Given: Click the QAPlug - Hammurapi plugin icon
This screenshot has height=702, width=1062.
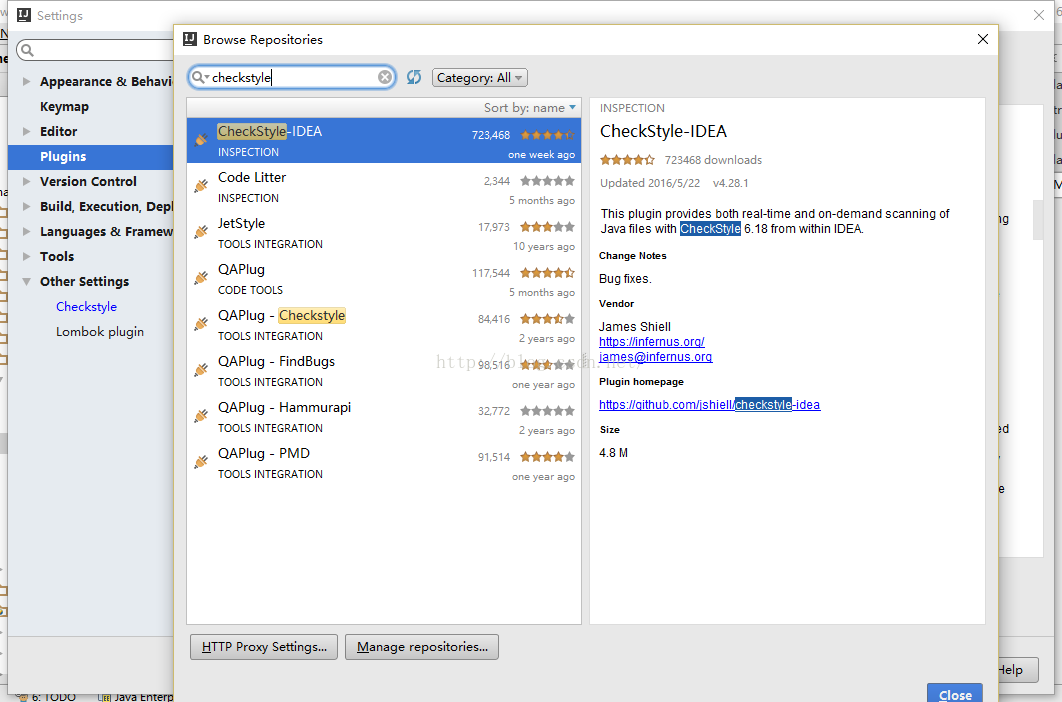Looking at the screenshot, I should pos(201,416).
